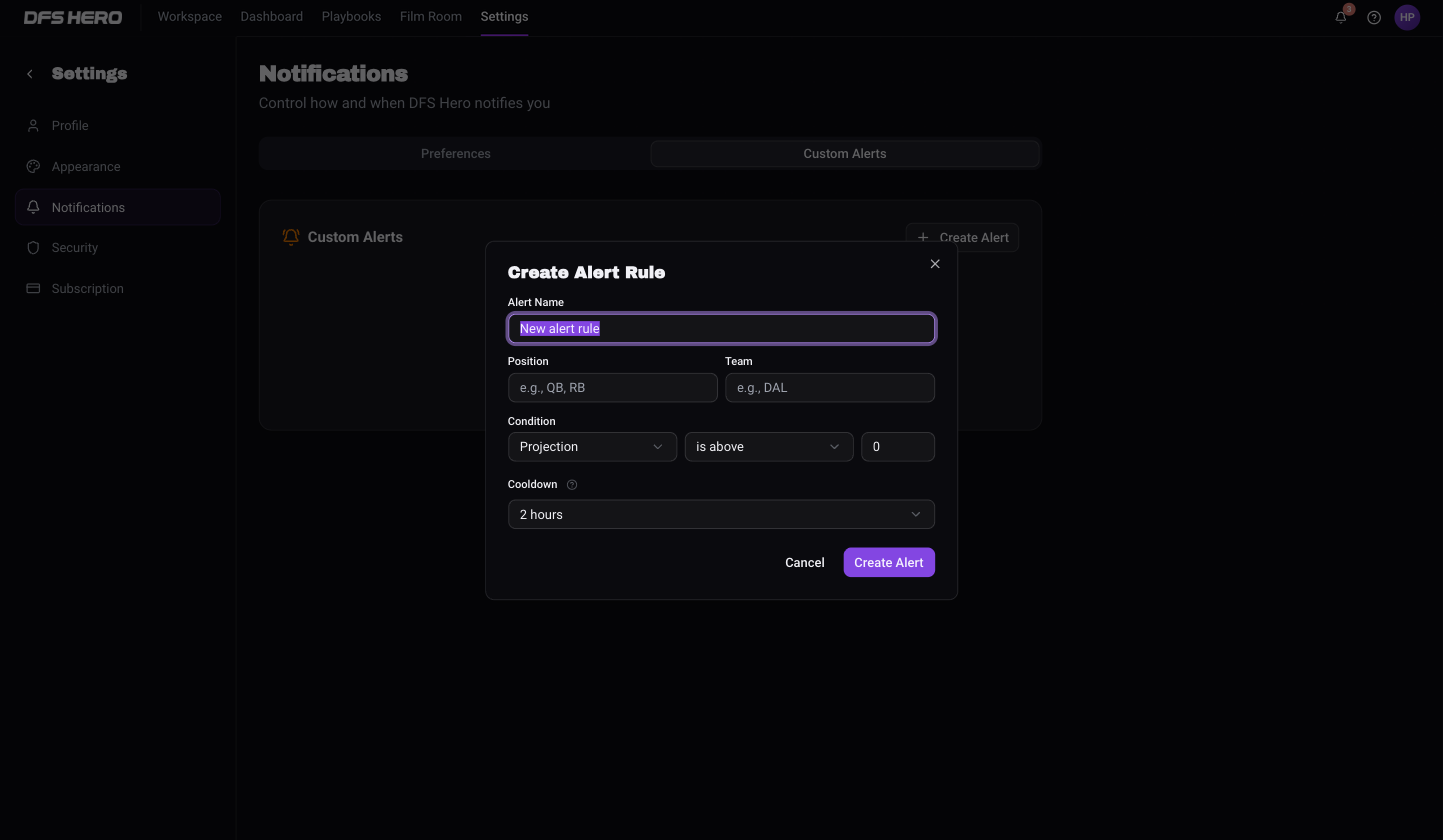The image size is (1443, 840).
Task: Cancel the alert rule creation
Action: 805,563
